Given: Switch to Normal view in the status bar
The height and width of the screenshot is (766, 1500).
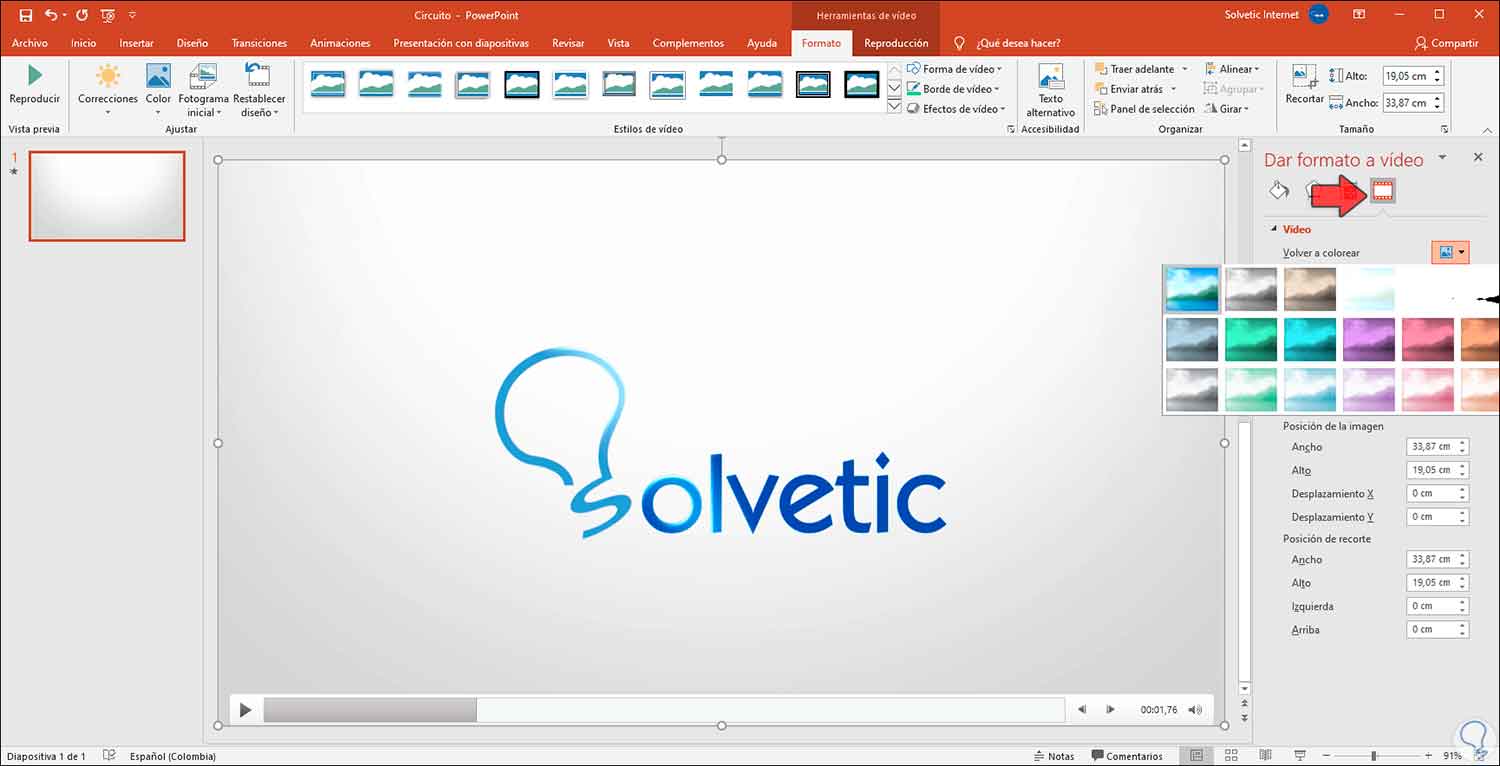Looking at the screenshot, I should tap(1196, 756).
